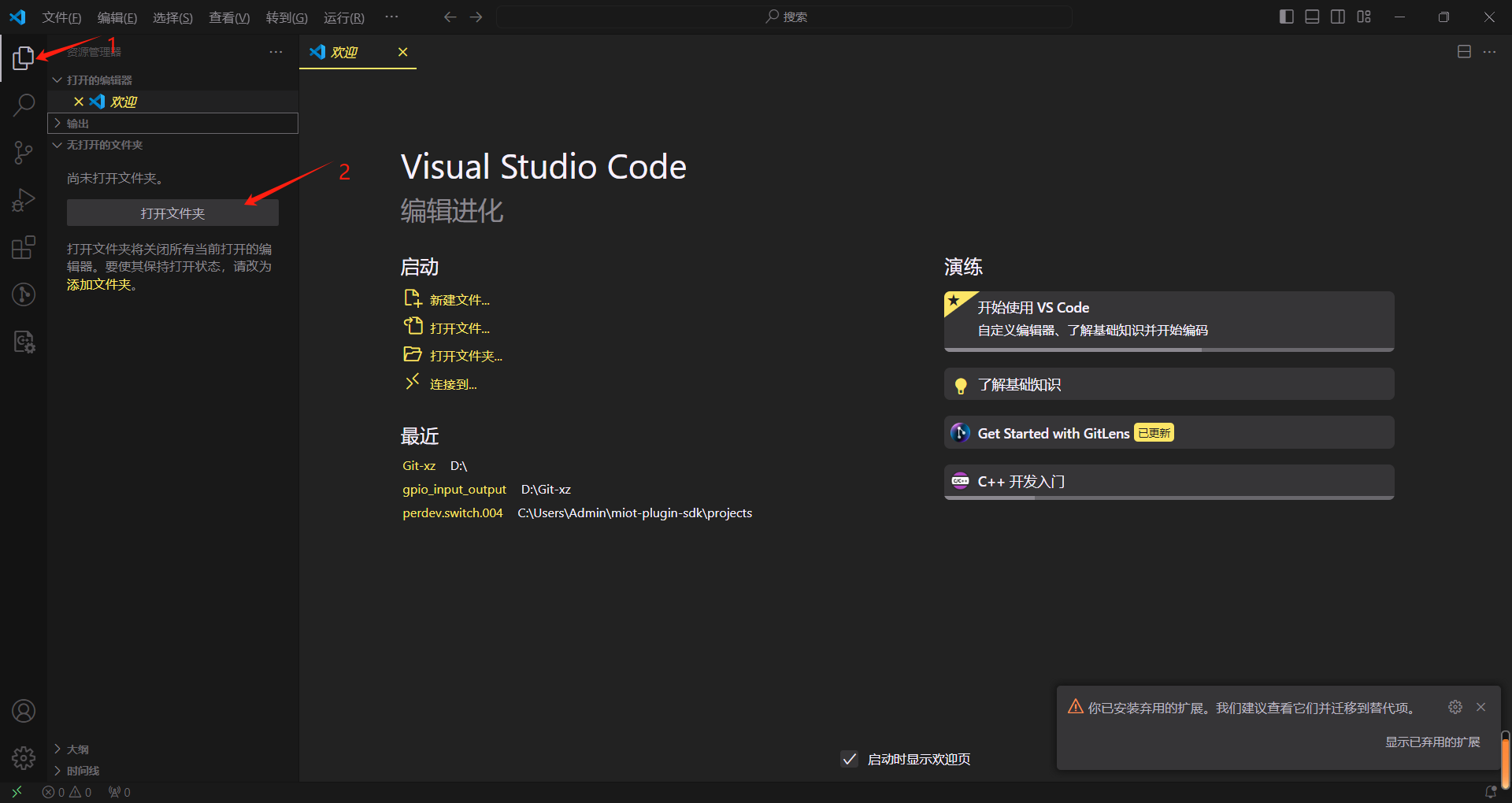1512x803 pixels.
Task: Go forward using navigation arrow
Action: tap(476, 17)
